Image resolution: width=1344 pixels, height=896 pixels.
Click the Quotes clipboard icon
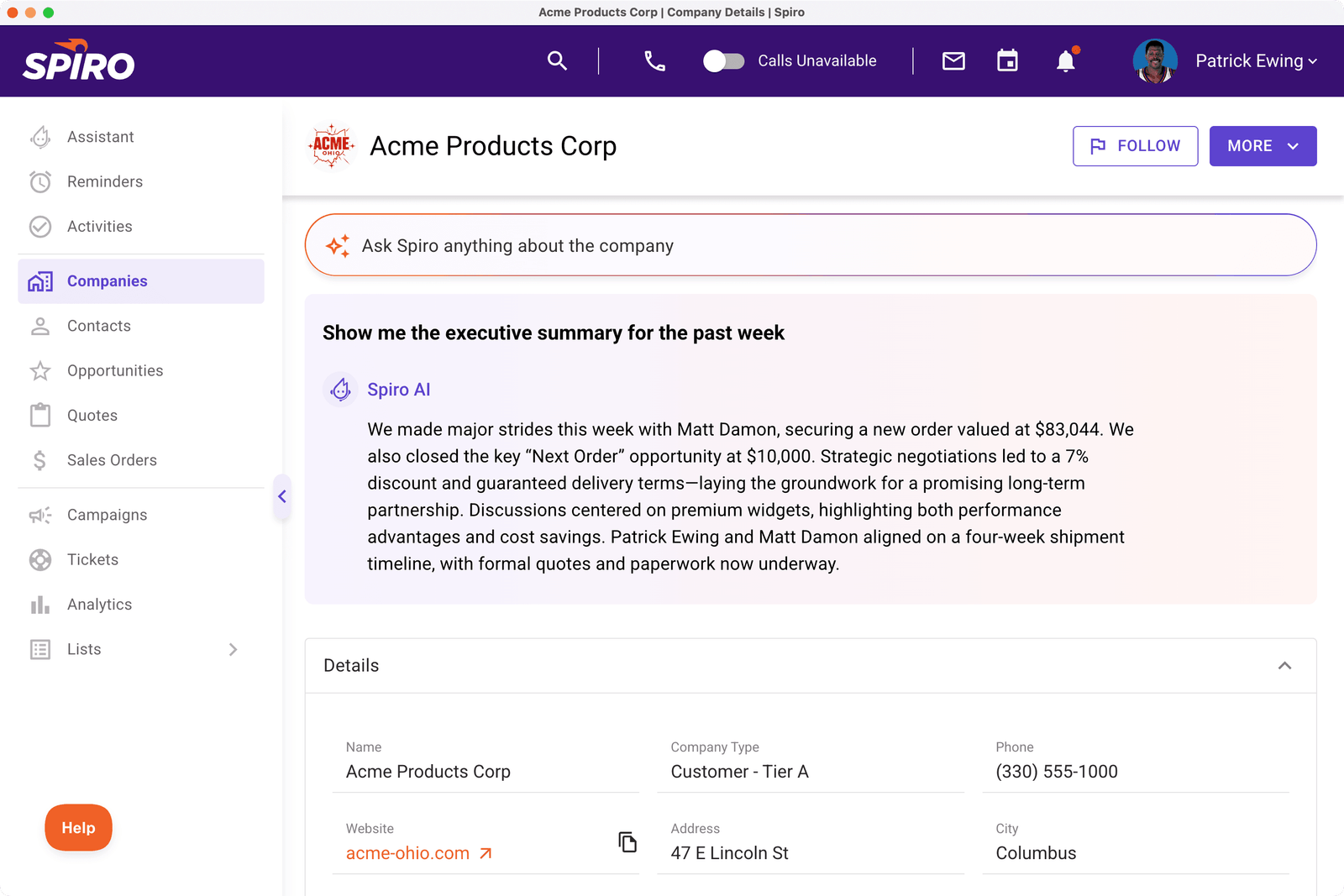pyautogui.click(x=40, y=415)
